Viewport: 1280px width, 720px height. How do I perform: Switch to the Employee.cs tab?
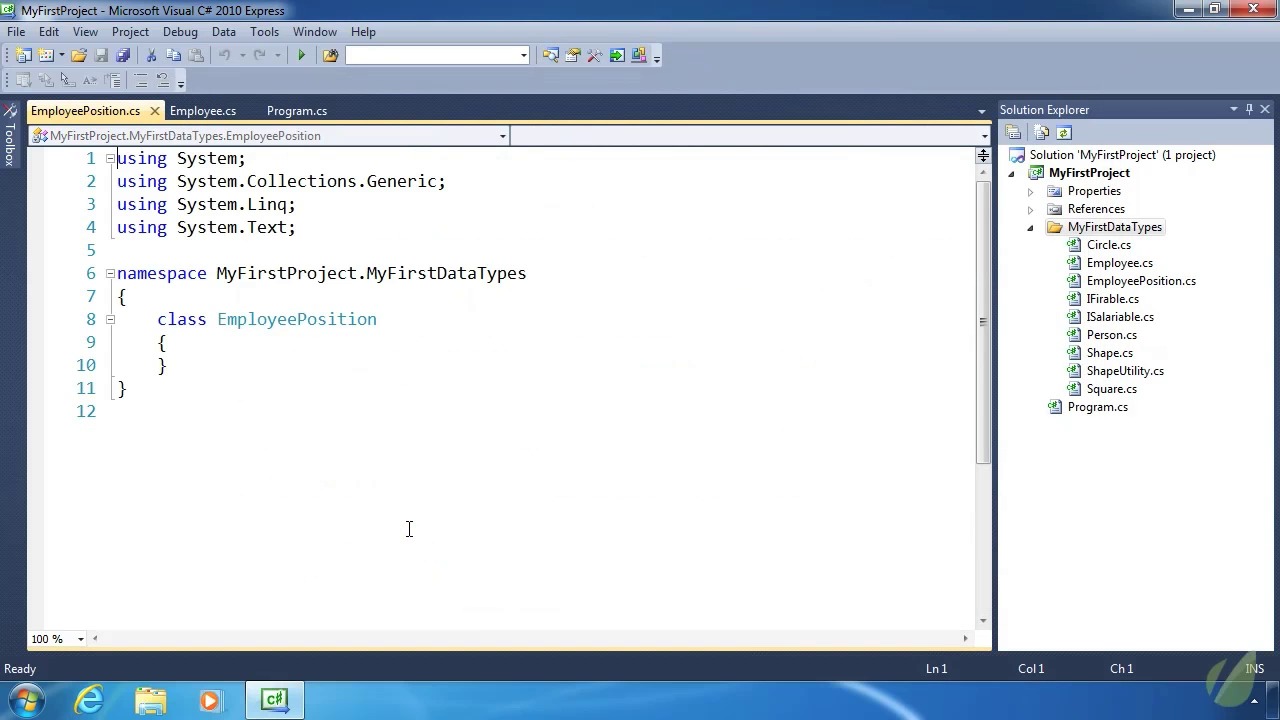tap(203, 111)
